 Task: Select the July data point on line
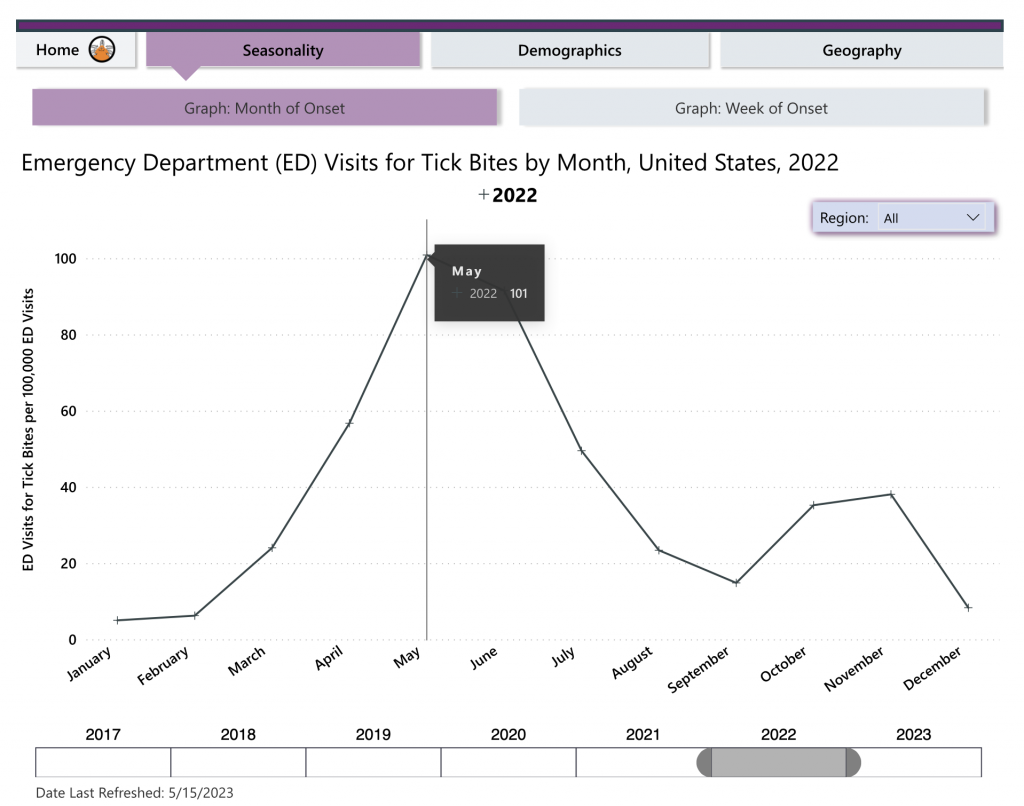581,450
